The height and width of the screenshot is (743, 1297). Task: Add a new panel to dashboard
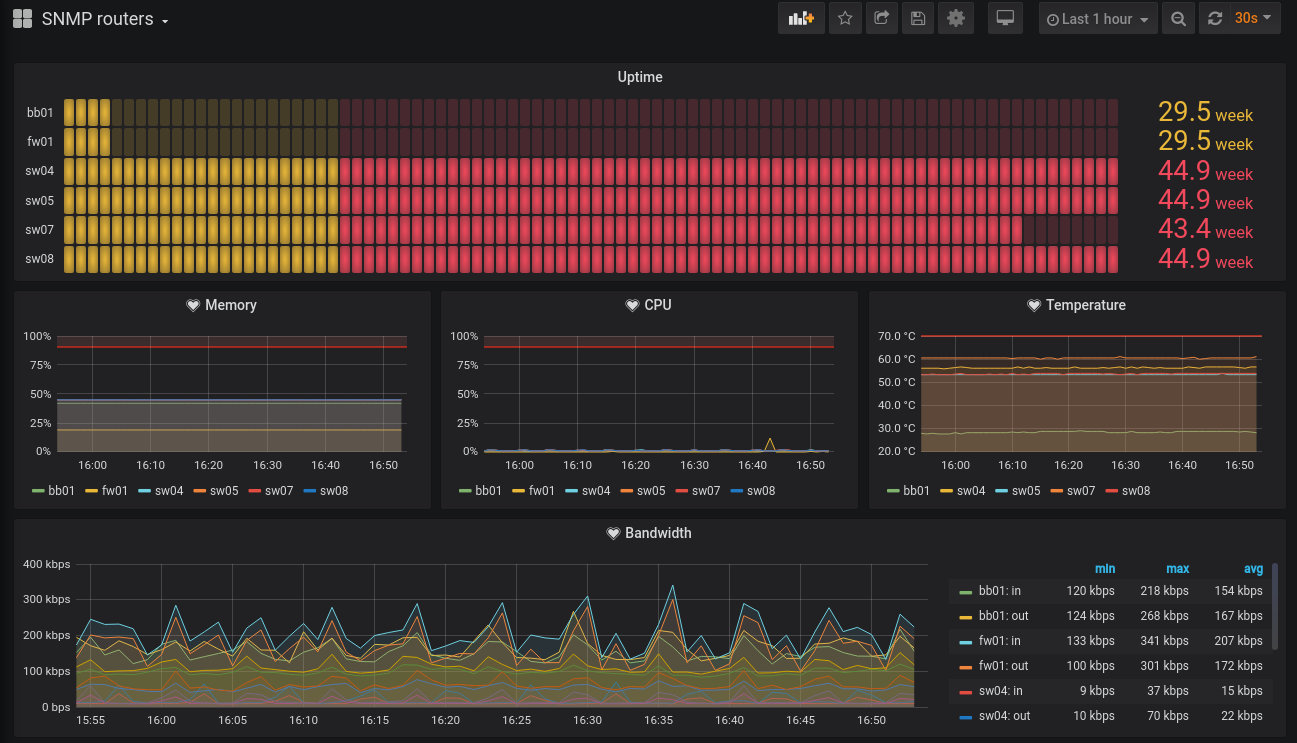[x=801, y=18]
